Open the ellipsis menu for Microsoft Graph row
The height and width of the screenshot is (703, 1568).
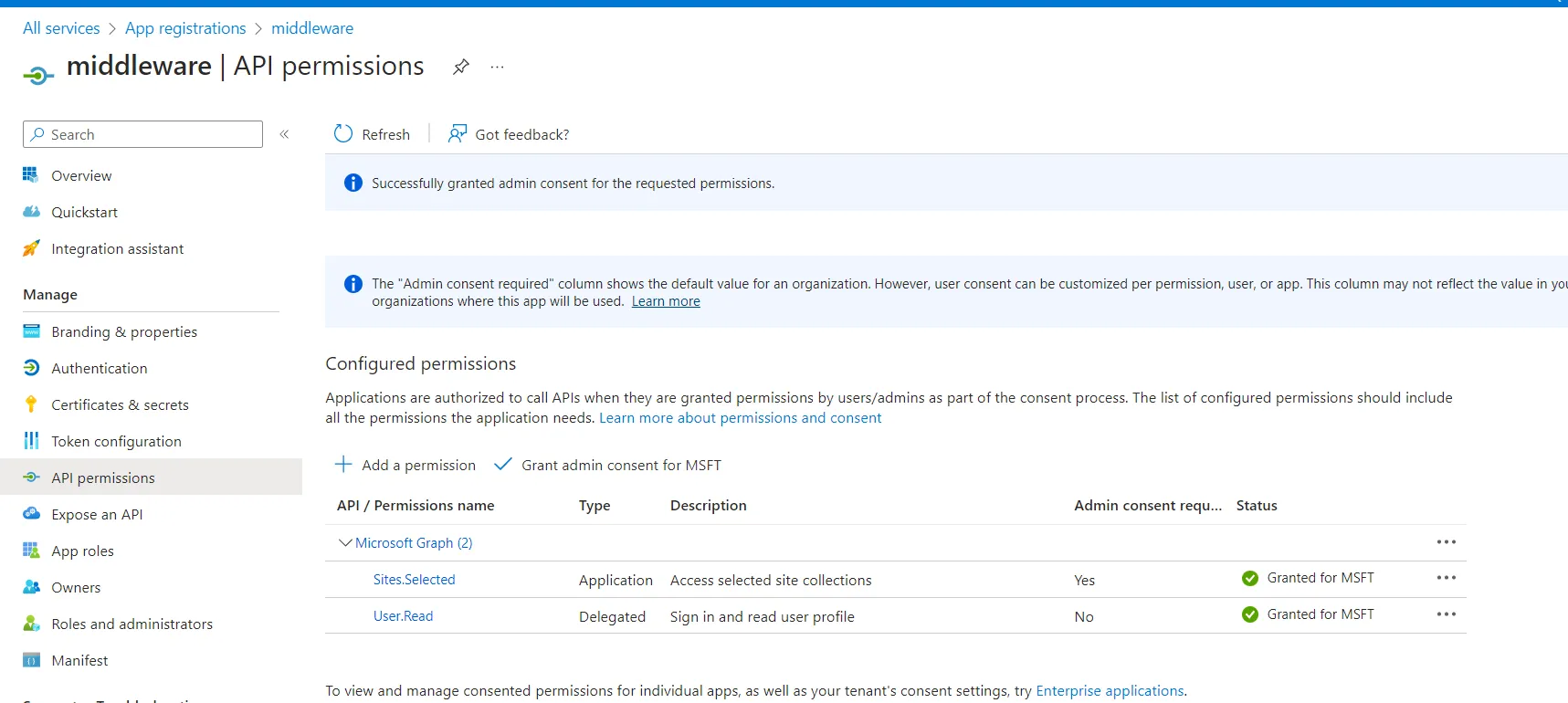coord(1446,542)
